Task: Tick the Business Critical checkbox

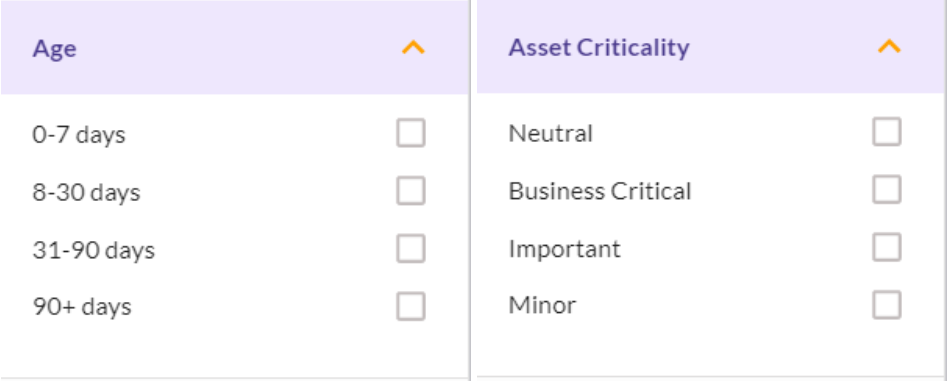Action: (x=887, y=190)
